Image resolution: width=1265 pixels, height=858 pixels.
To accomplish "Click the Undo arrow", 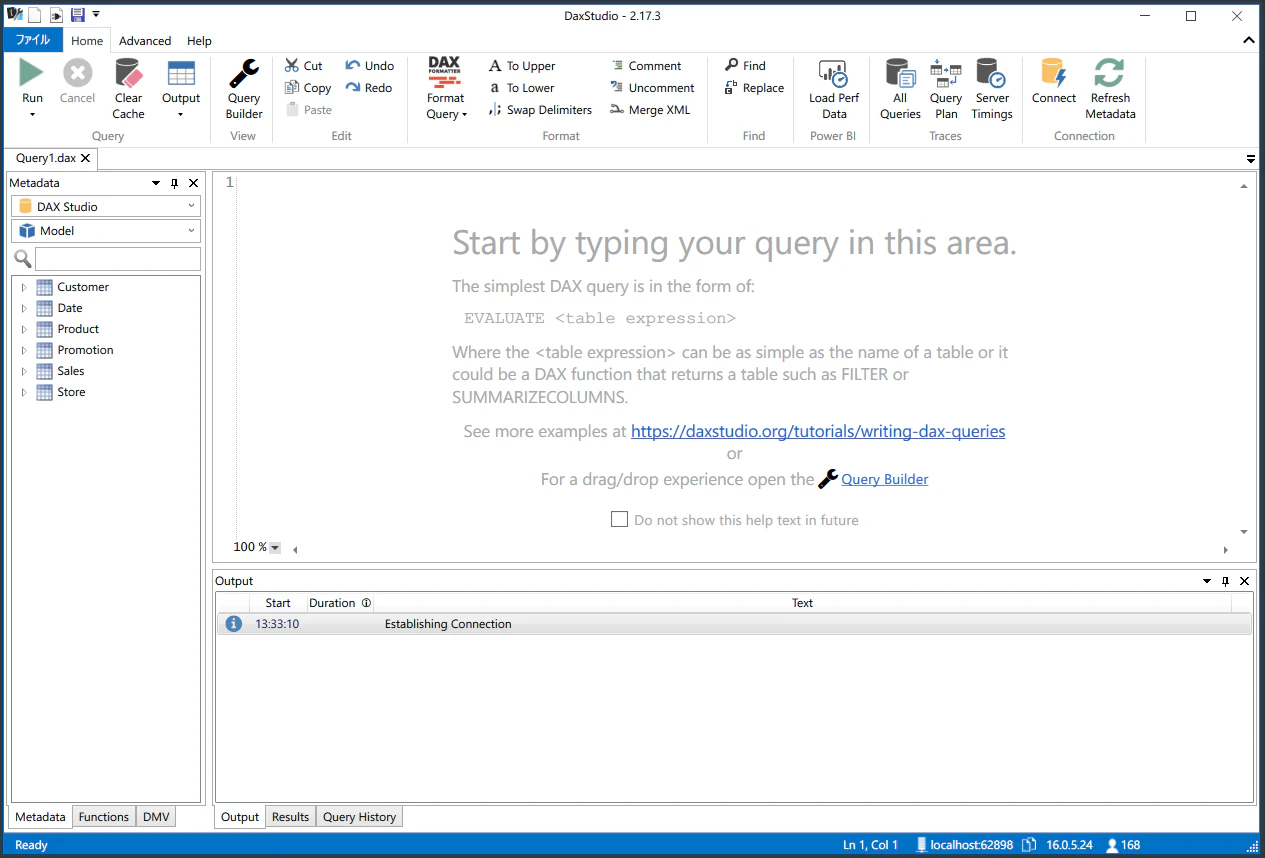I will 353,66.
